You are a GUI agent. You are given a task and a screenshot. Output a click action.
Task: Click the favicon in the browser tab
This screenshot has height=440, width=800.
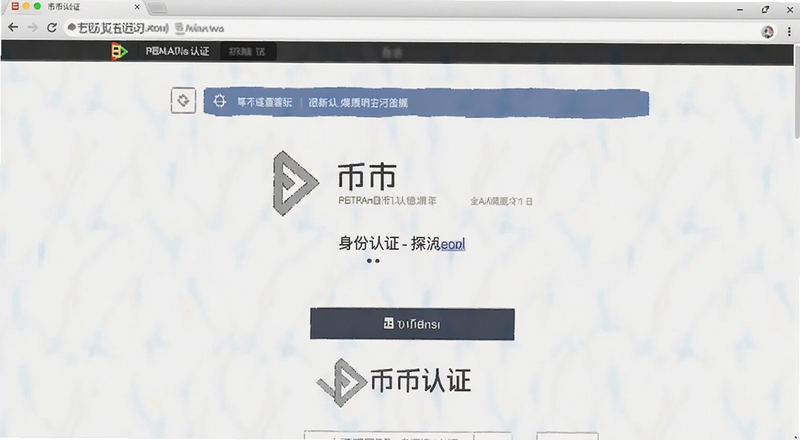pos(15,7)
